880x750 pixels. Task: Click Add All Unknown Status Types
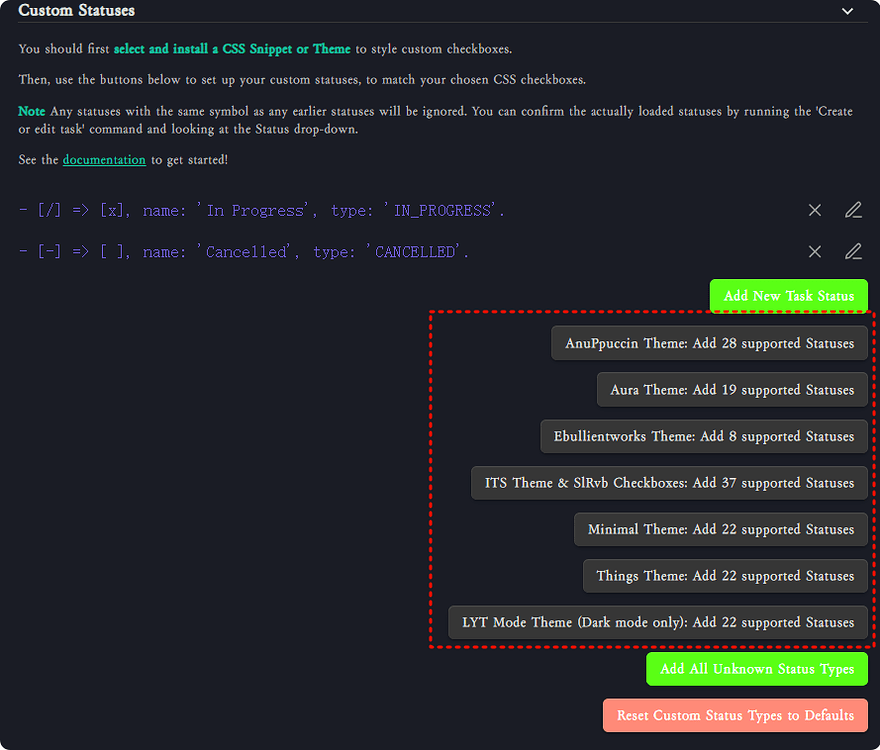pyautogui.click(x=756, y=669)
